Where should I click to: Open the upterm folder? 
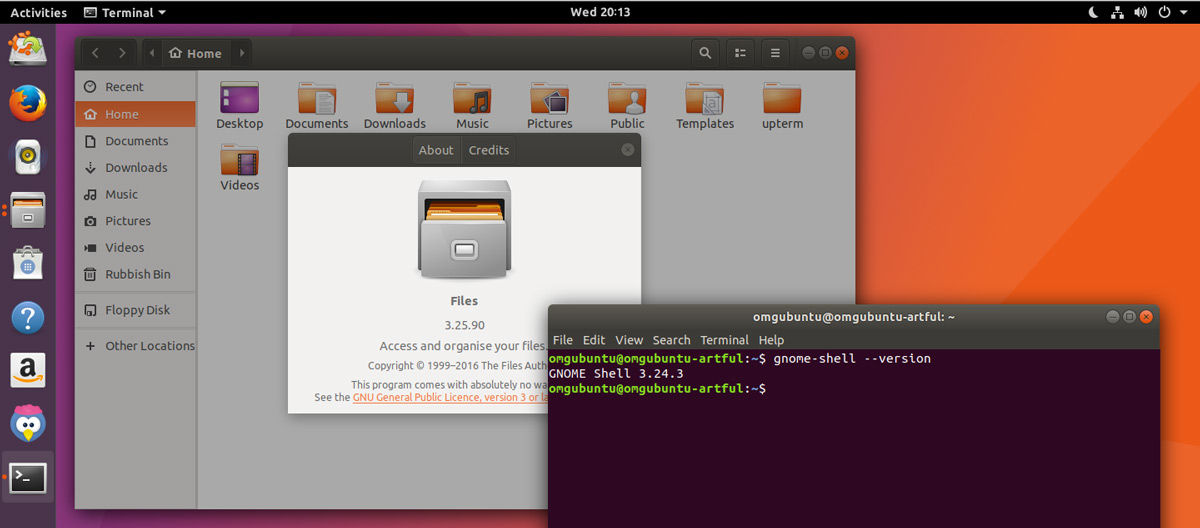tap(782, 106)
